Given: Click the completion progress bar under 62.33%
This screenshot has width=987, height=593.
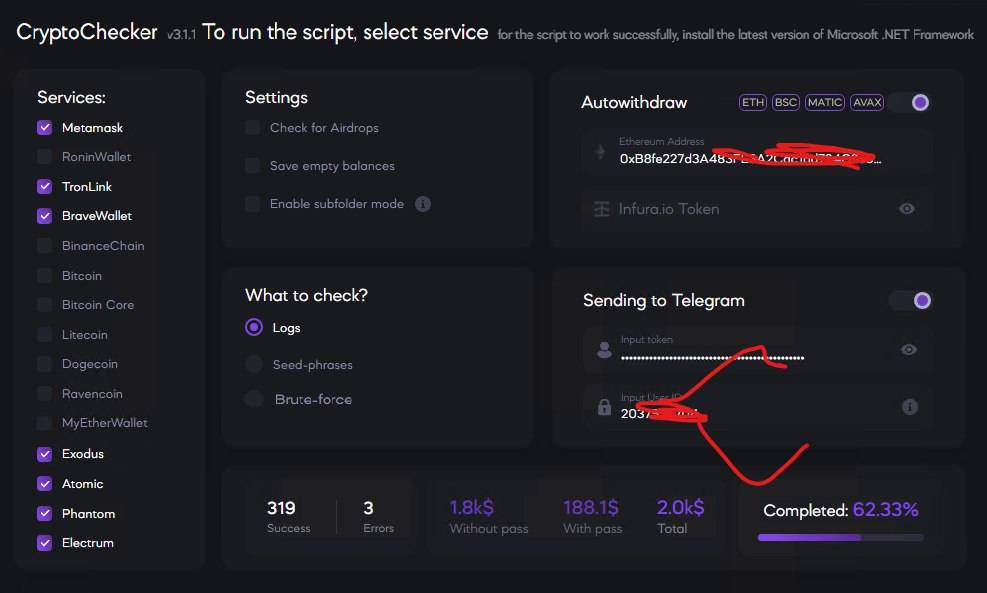Looking at the screenshot, I should pos(840,537).
